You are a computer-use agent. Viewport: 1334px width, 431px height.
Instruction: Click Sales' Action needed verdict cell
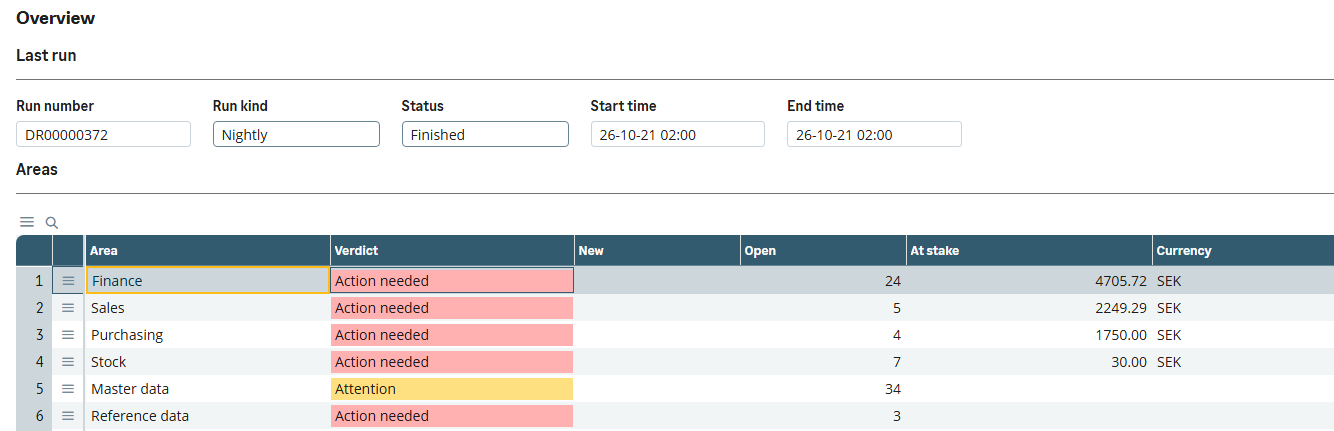(452, 308)
